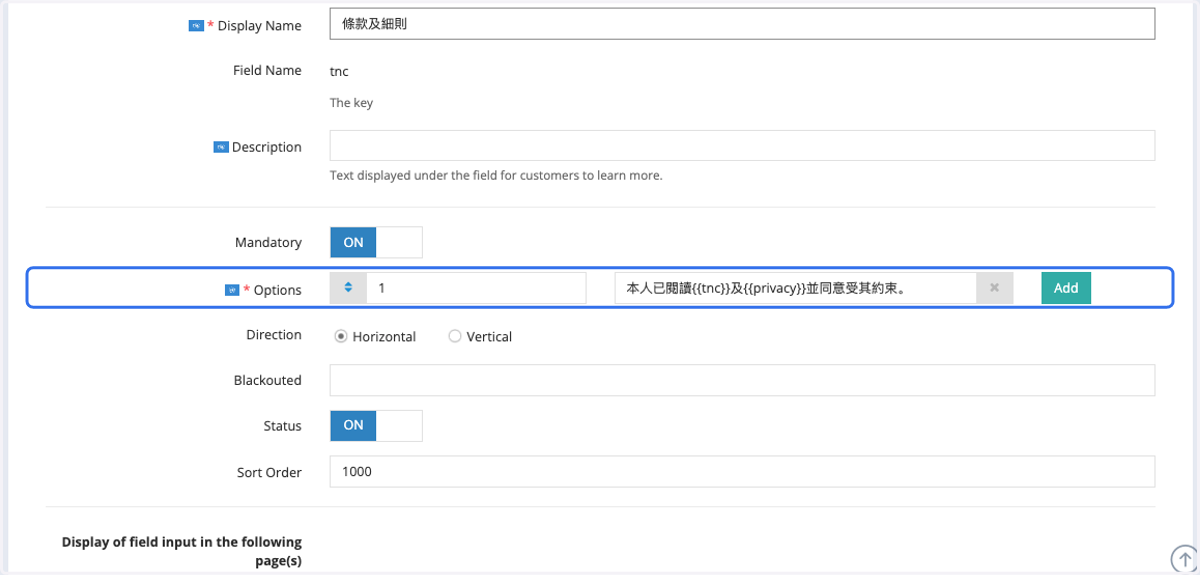The image size is (1200, 575).
Task: Click the translation icon beside Display Name
Action: (x=196, y=26)
